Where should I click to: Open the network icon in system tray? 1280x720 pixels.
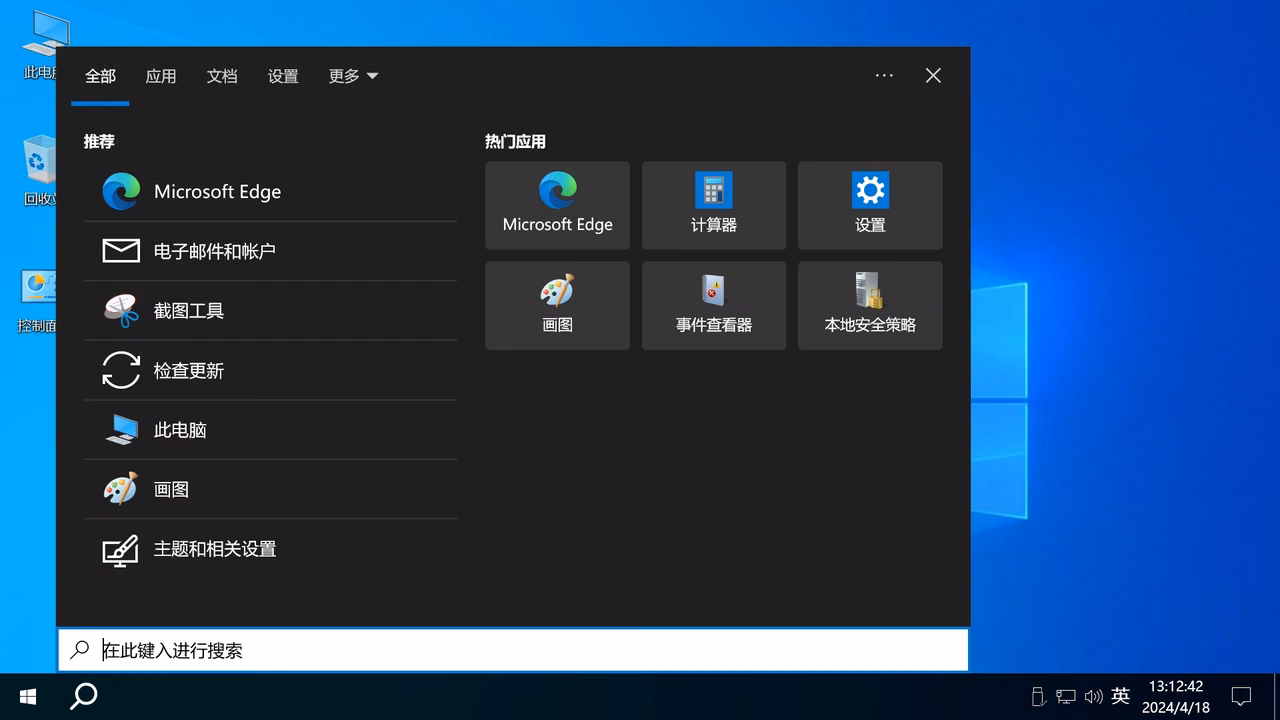(1066, 696)
